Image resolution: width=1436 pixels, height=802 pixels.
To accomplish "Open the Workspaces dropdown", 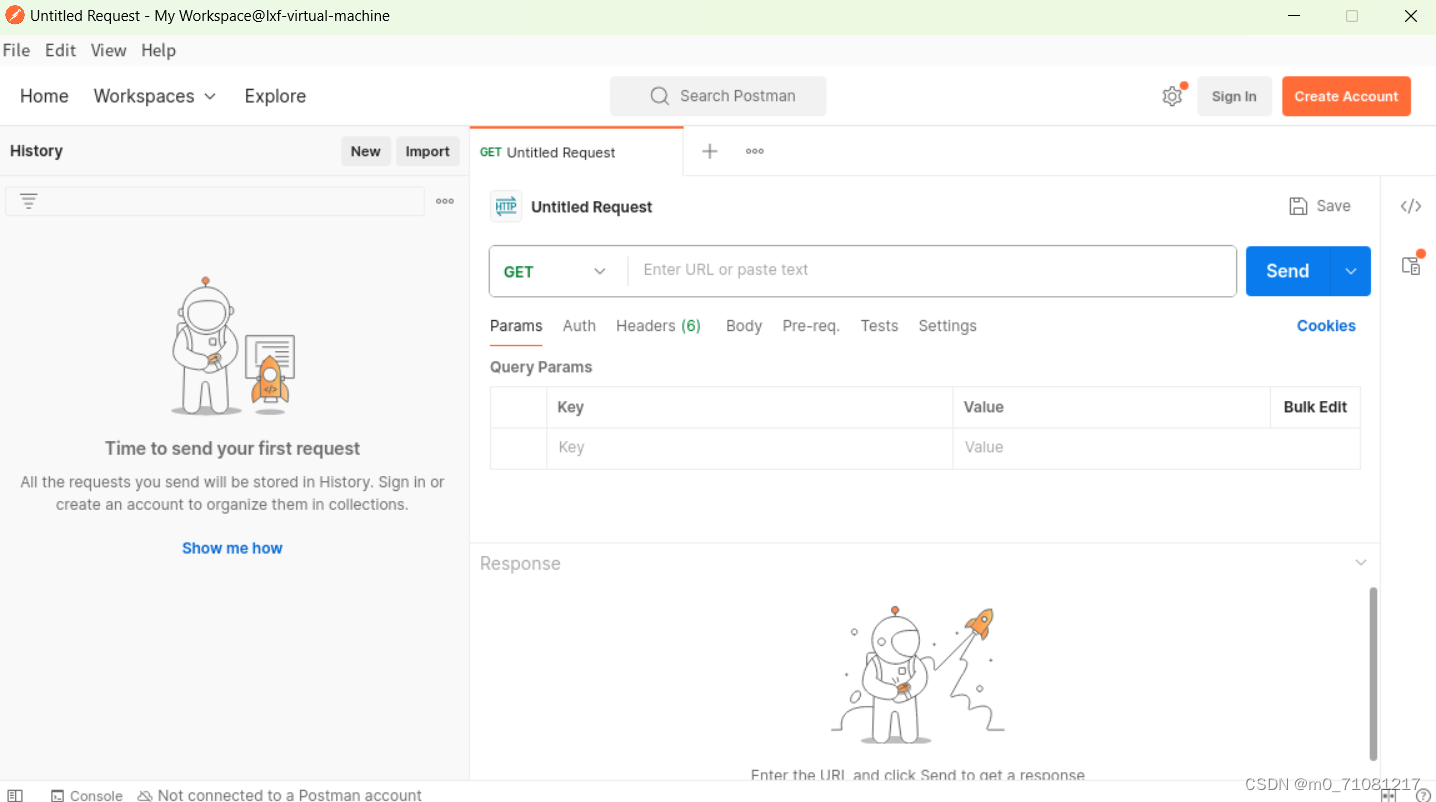I will point(154,96).
